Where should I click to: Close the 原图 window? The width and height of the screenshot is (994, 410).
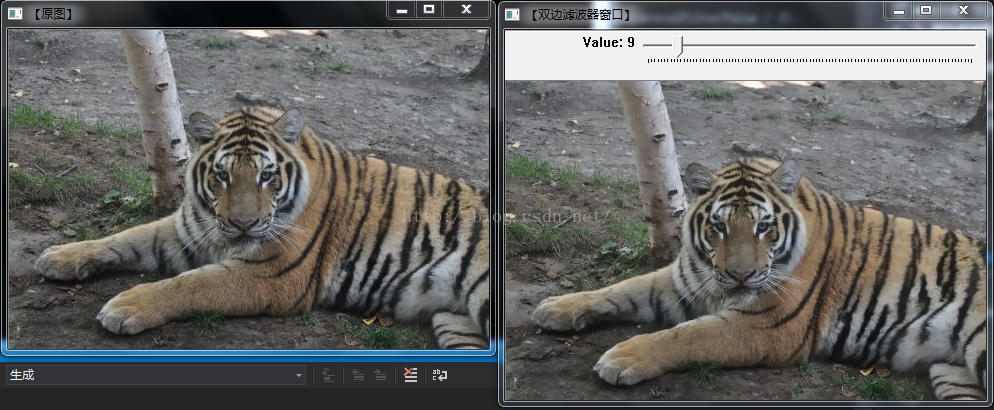point(466,9)
